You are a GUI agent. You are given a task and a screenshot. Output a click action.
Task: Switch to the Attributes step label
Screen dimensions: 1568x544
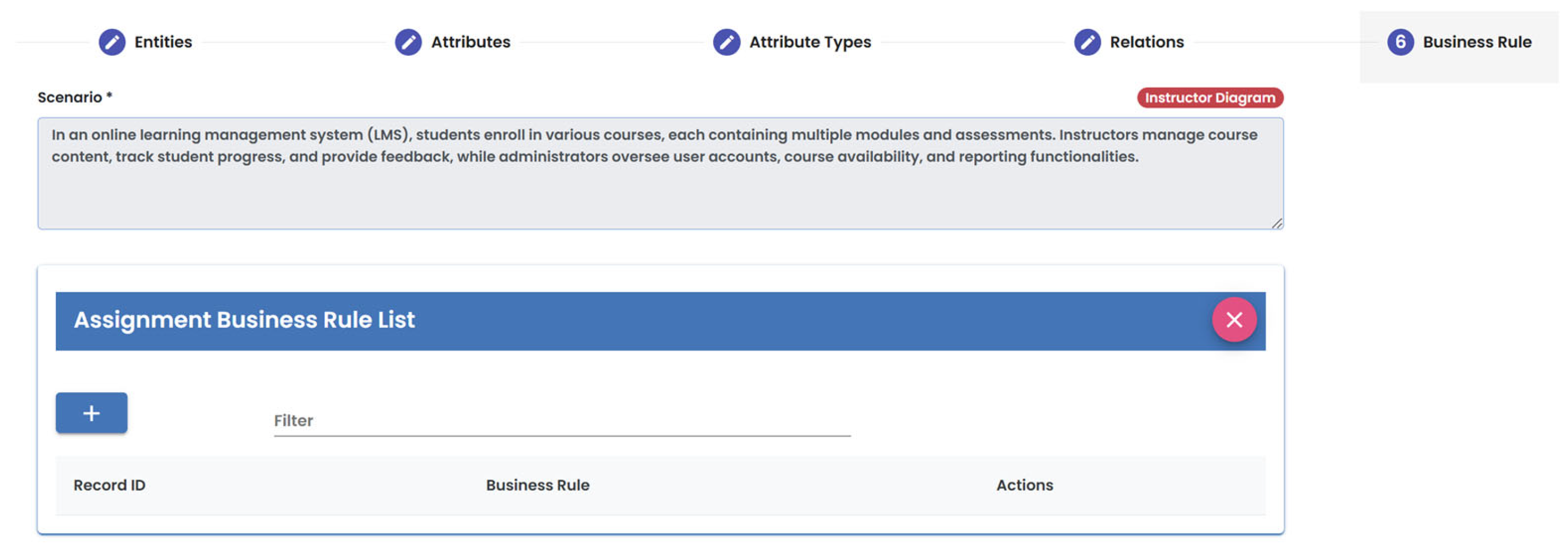pos(470,42)
